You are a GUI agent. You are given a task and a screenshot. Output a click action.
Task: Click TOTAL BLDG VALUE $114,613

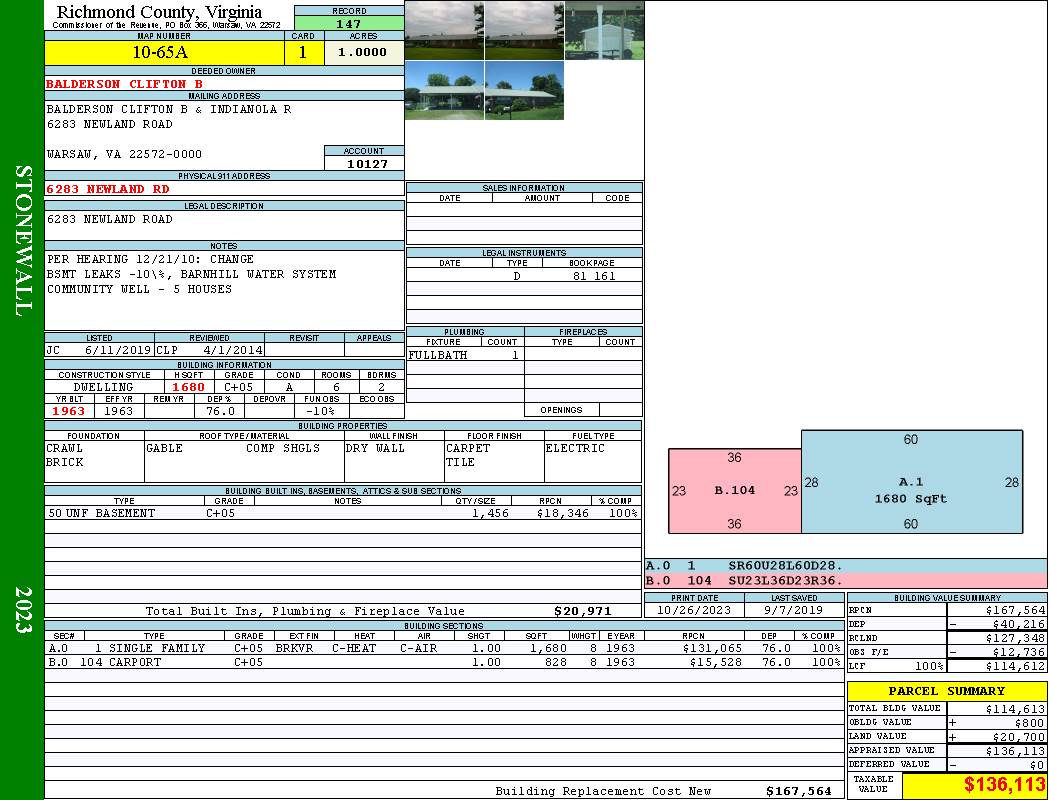coord(1015,709)
